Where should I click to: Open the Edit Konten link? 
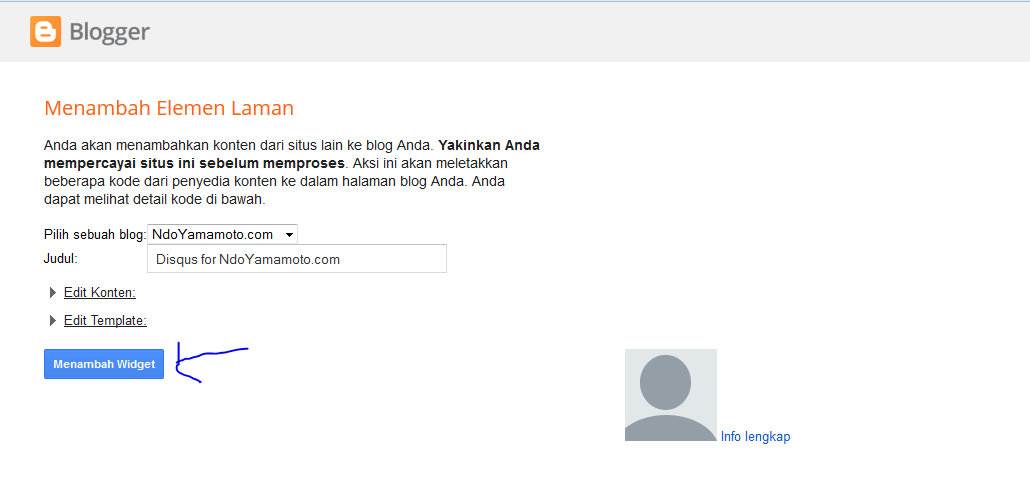(x=100, y=292)
